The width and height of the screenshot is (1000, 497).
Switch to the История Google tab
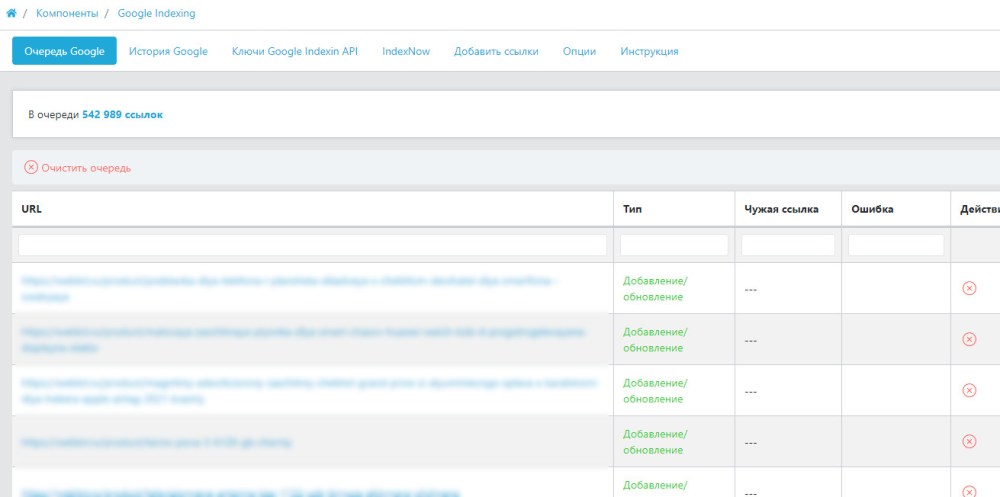click(168, 52)
